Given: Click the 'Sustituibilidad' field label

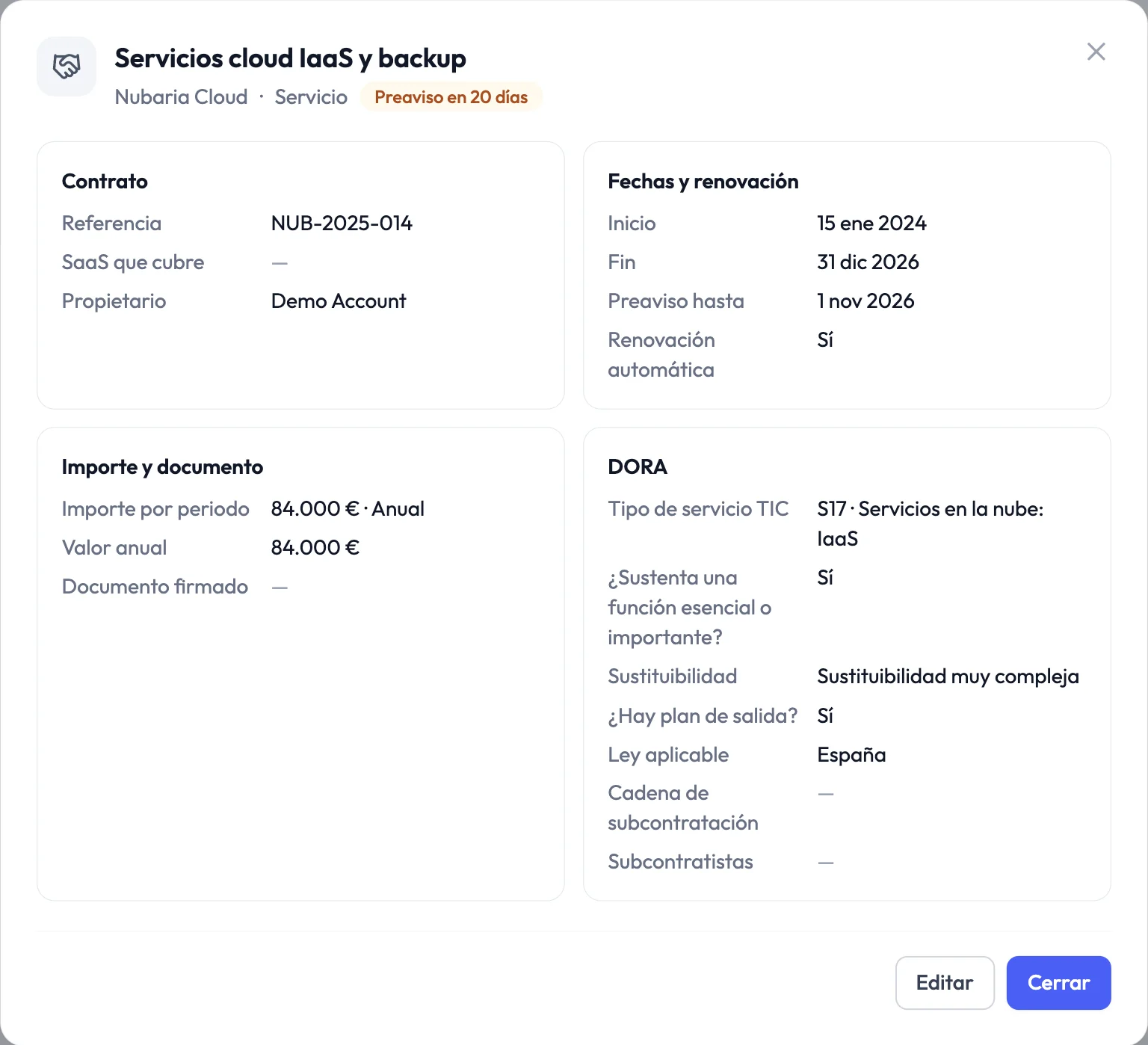Looking at the screenshot, I should (x=672, y=676).
